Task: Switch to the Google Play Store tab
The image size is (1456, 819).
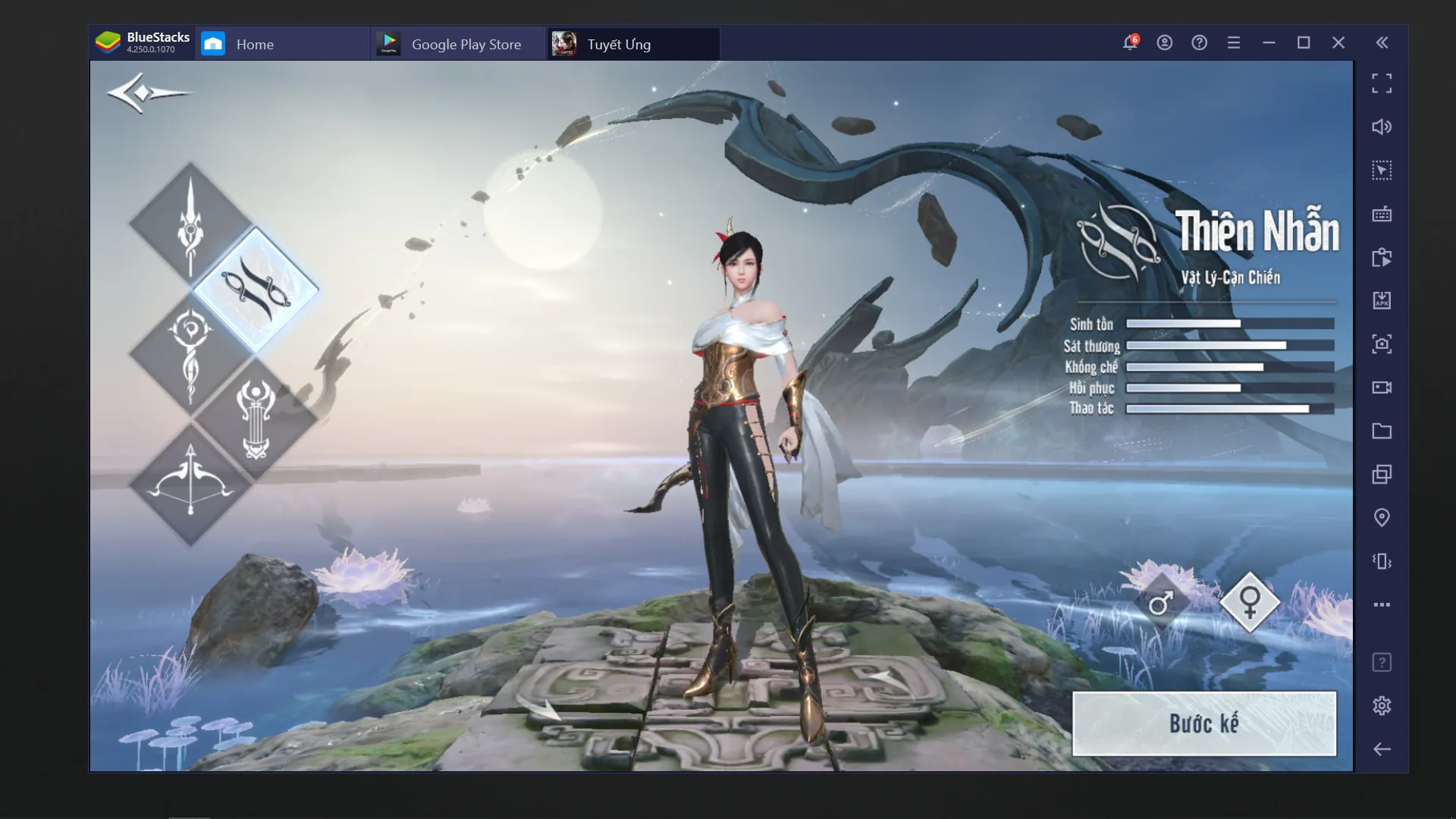Action: pyautogui.click(x=458, y=44)
